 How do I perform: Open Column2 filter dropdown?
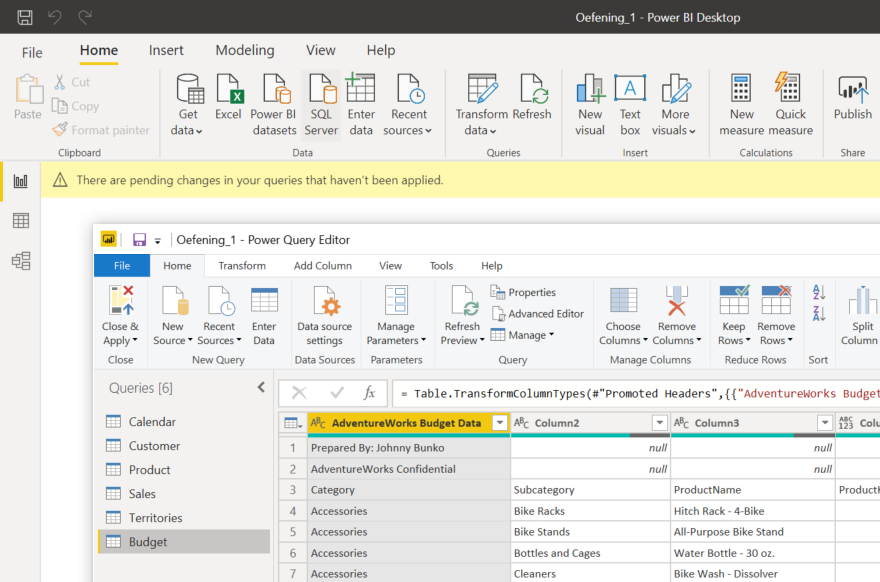click(x=660, y=423)
